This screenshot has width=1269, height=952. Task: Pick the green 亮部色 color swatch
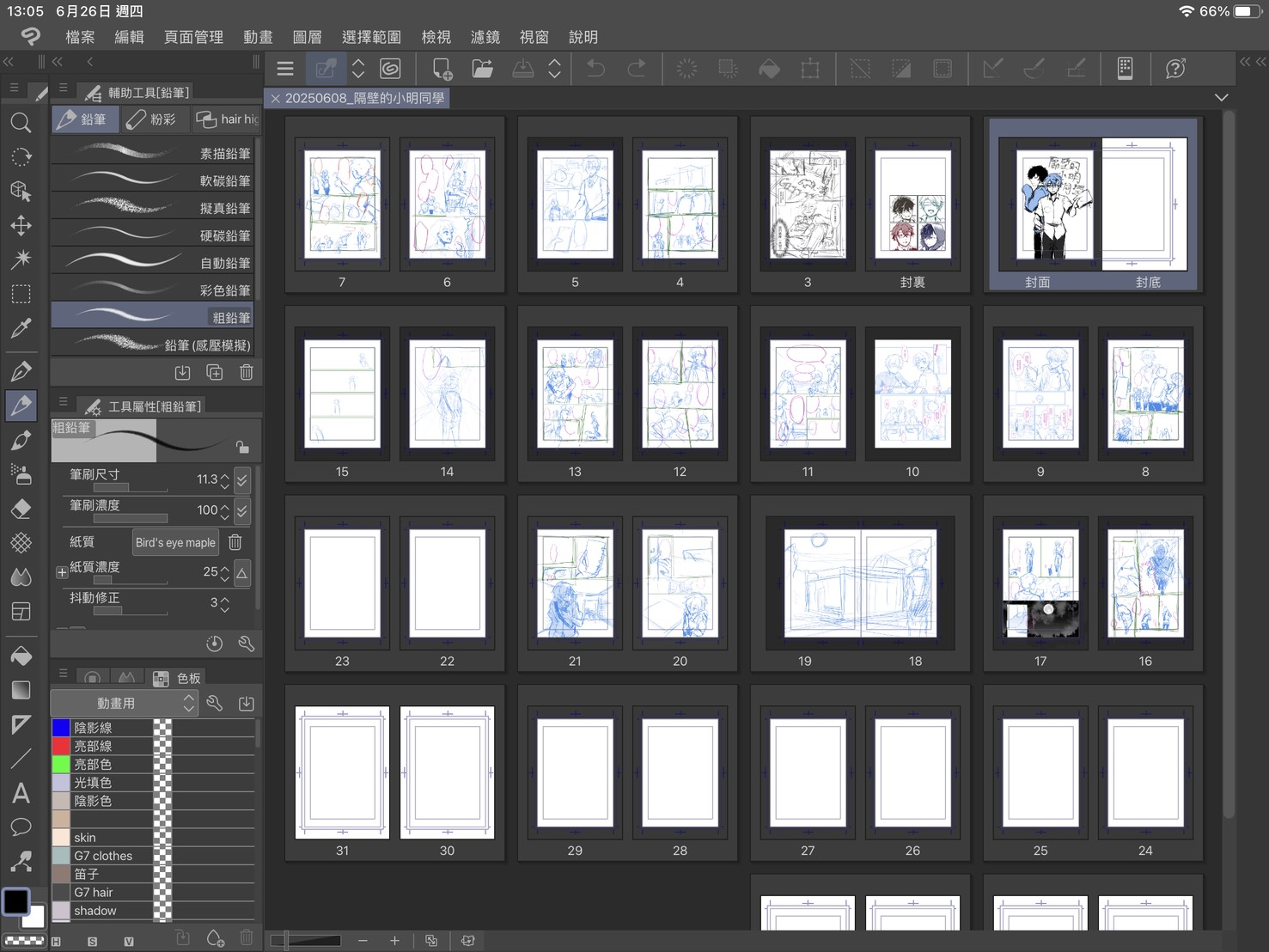(x=61, y=764)
